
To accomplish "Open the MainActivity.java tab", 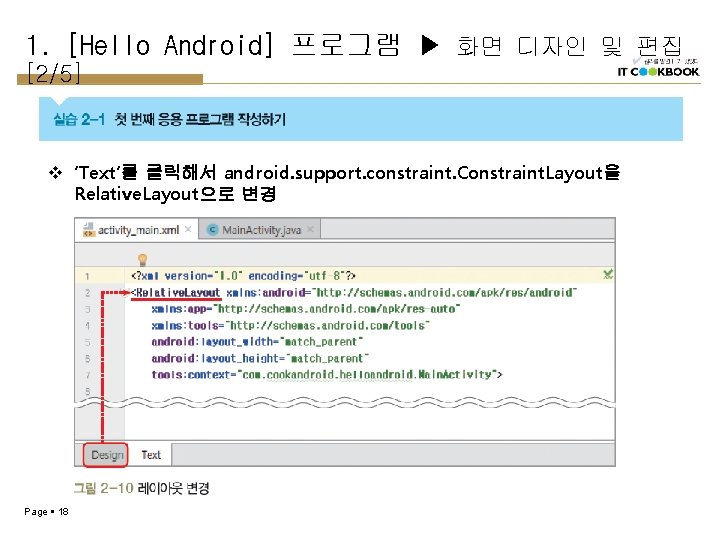I will [x=259, y=230].
